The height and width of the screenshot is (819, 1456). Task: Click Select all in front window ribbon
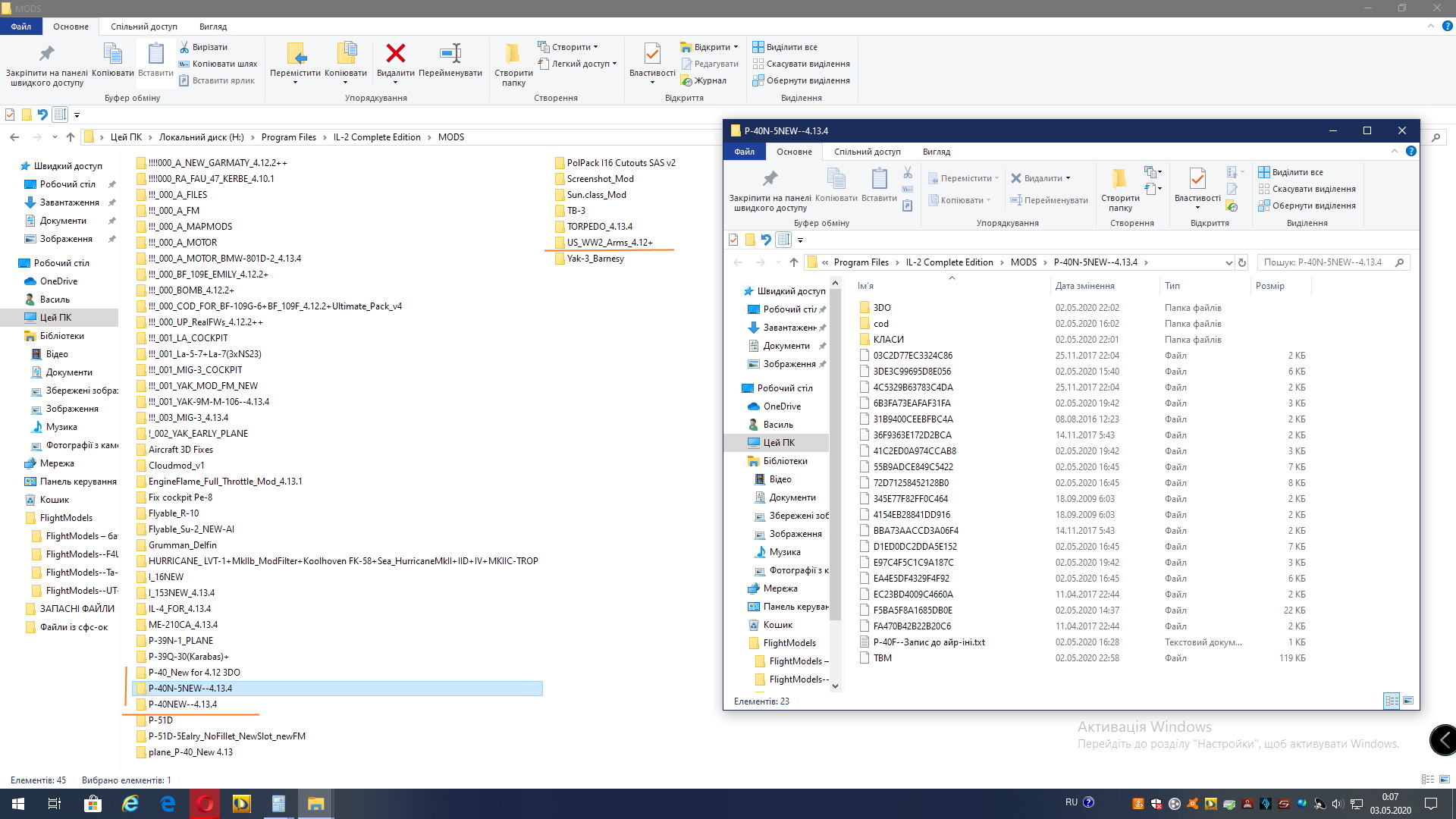[x=1298, y=172]
